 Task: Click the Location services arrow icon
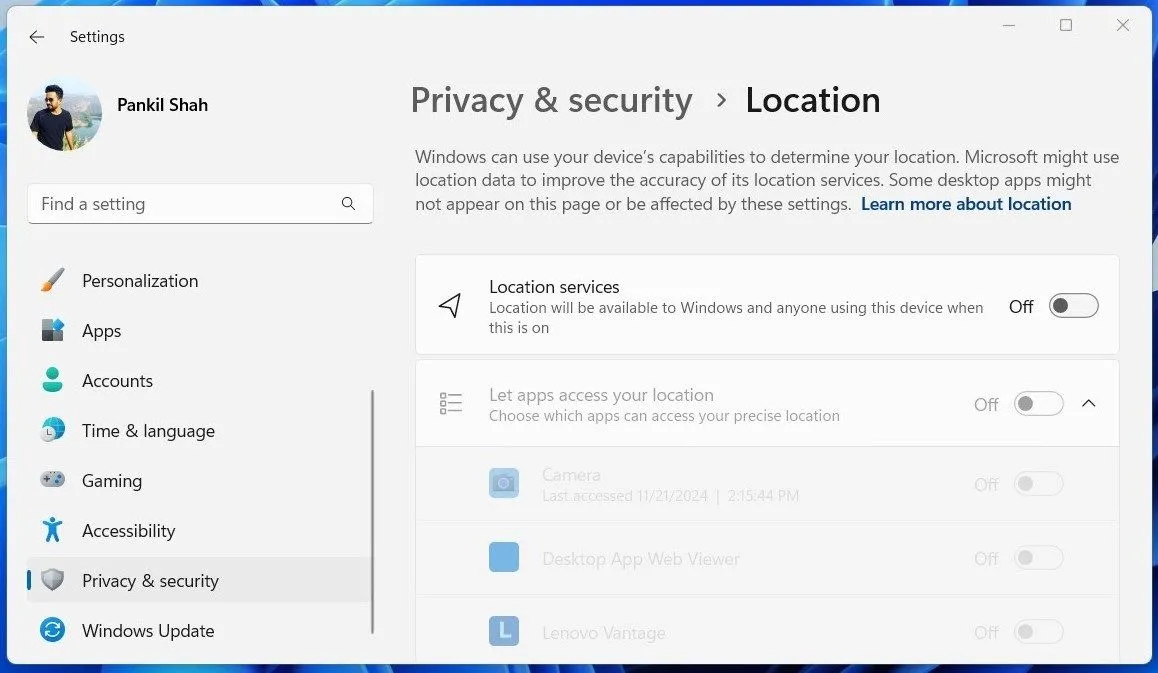tap(450, 303)
